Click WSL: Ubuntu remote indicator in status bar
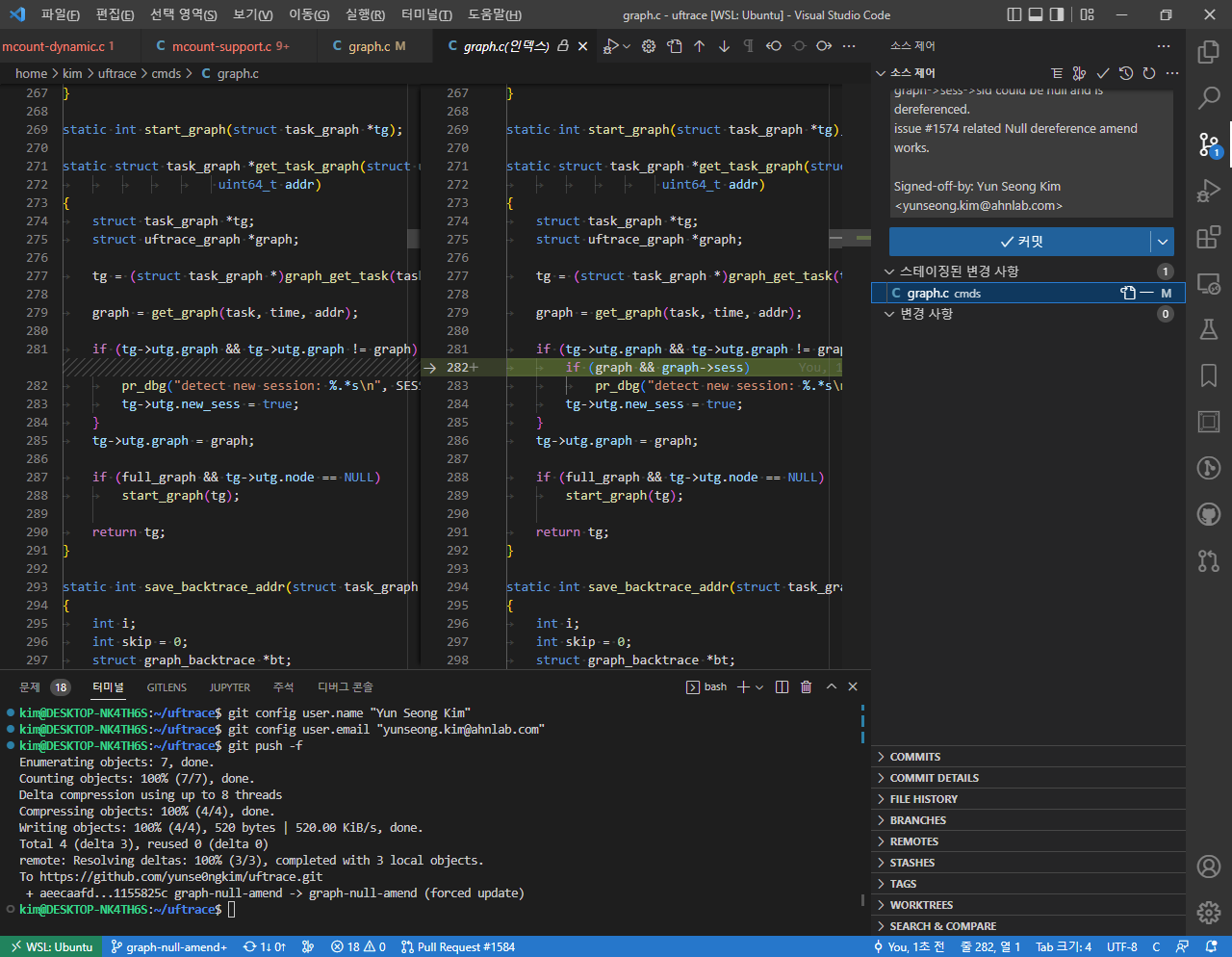The height and width of the screenshot is (957, 1232). coord(51,947)
